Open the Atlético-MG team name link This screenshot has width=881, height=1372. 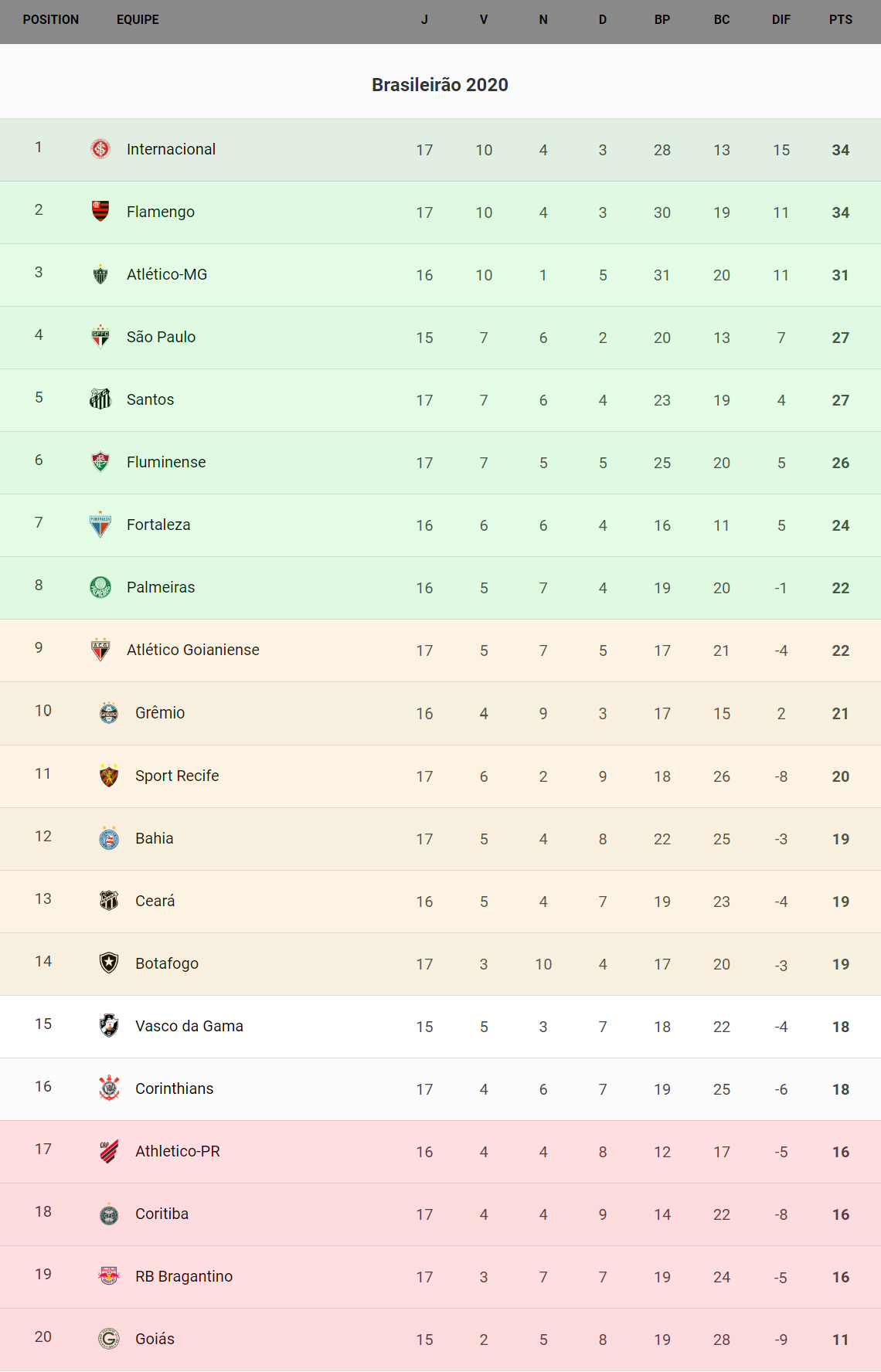[x=167, y=274]
